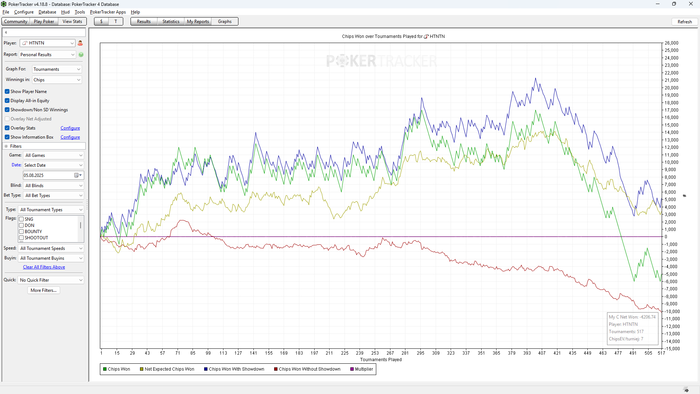
Task: Open the Quick filter dropdown
Action: tap(51, 280)
